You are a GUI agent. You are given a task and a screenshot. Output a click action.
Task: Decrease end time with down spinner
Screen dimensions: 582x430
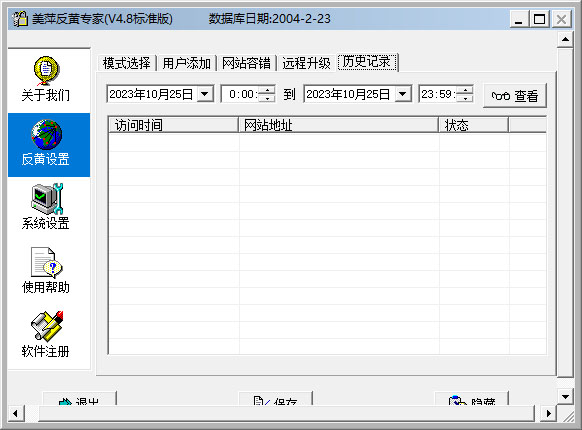click(465, 98)
